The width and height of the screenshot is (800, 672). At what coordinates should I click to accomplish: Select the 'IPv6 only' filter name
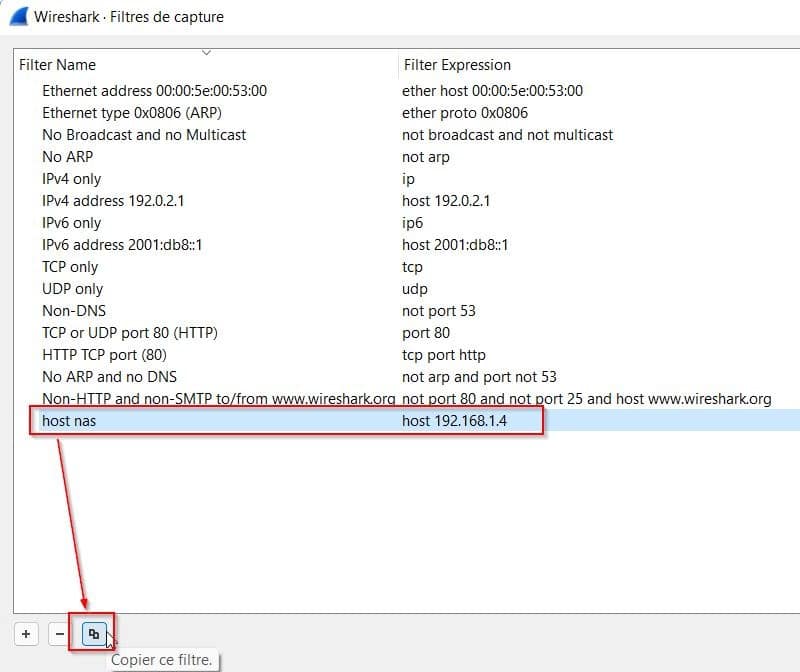[71, 223]
